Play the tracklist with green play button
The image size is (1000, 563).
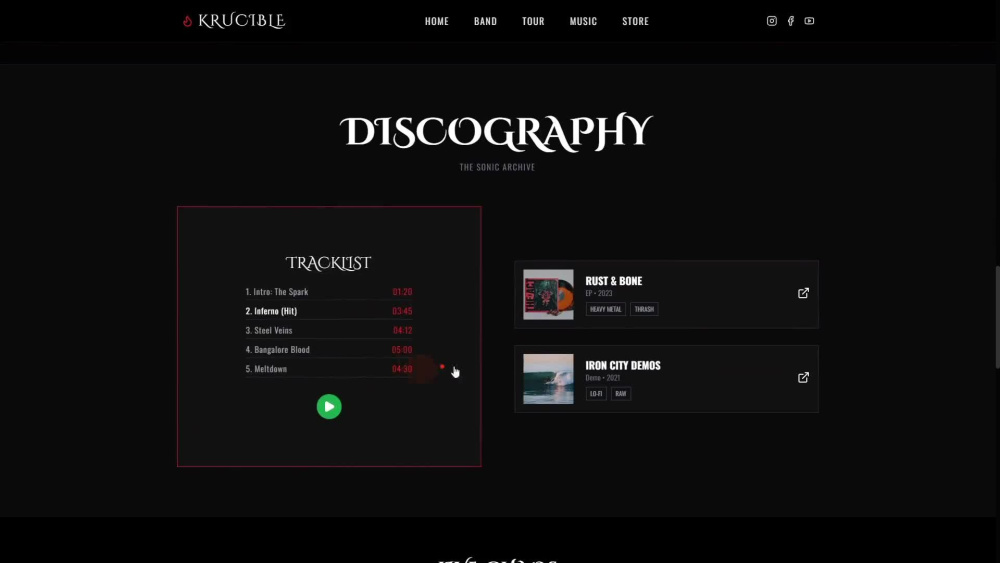(329, 407)
